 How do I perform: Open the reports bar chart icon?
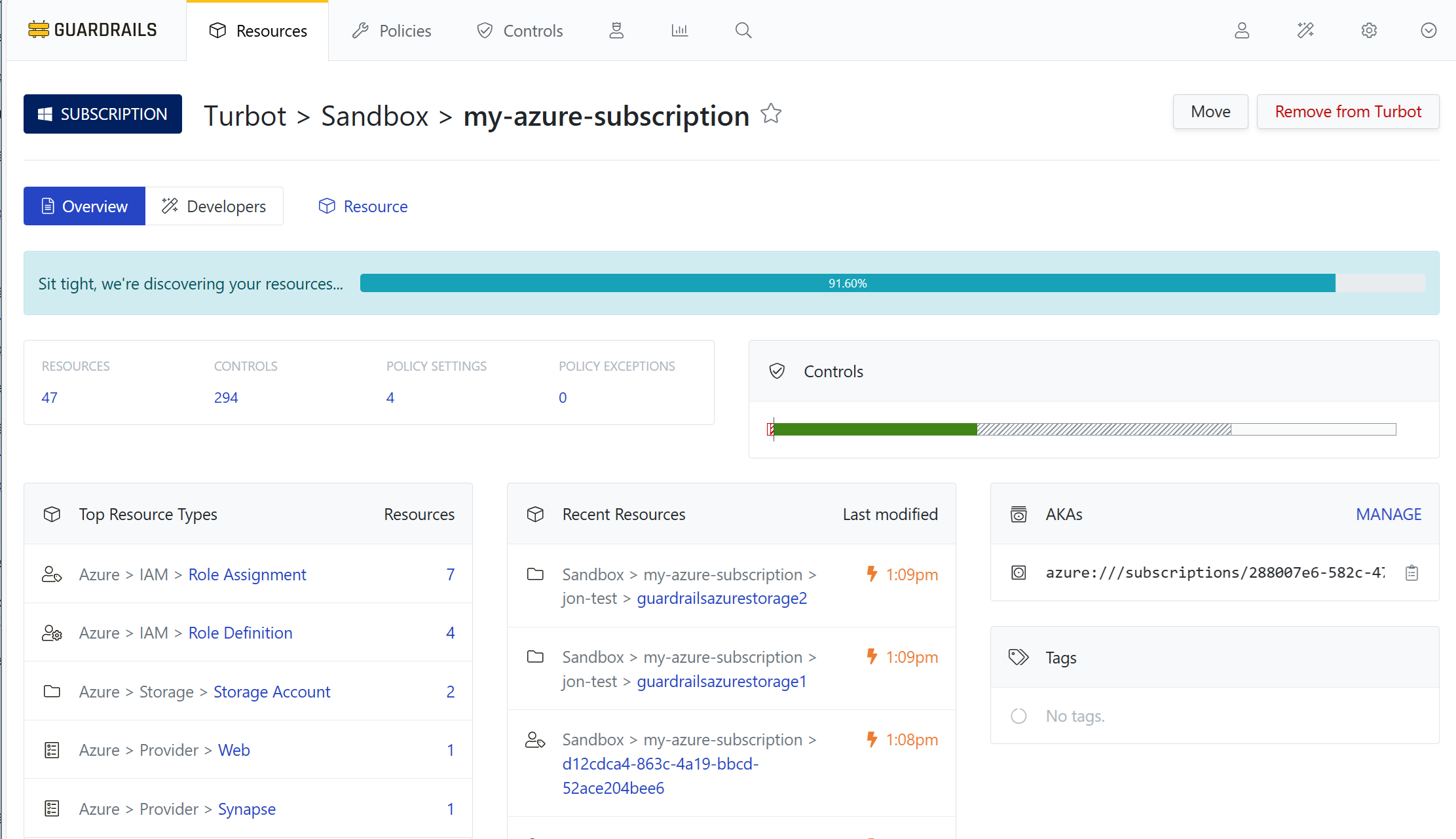[x=679, y=31]
